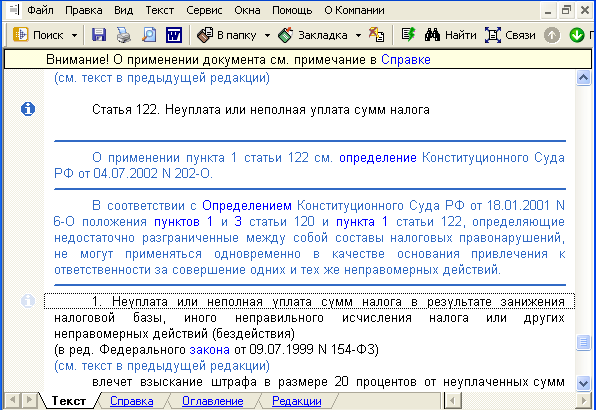The width and height of the screenshot is (596, 410).
Task: Expand the Закладка dropdown arrow
Action: pyautogui.click(x=358, y=35)
